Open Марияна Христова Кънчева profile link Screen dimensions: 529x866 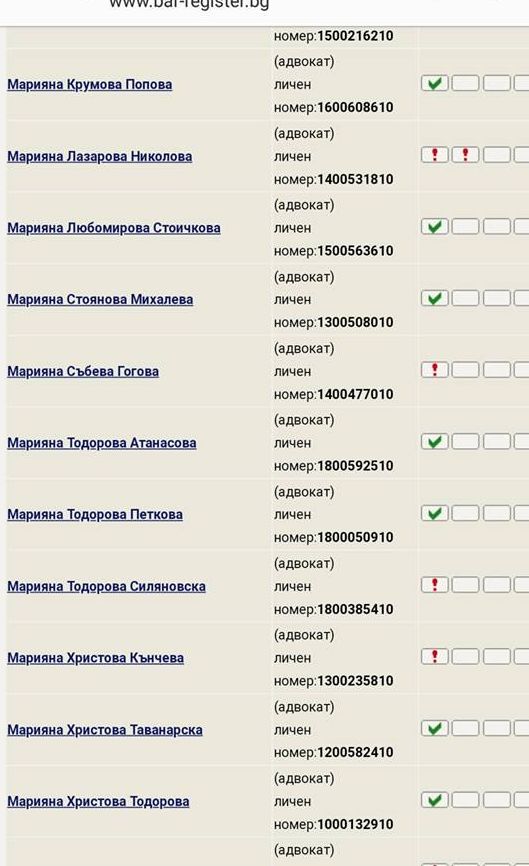click(x=96, y=658)
